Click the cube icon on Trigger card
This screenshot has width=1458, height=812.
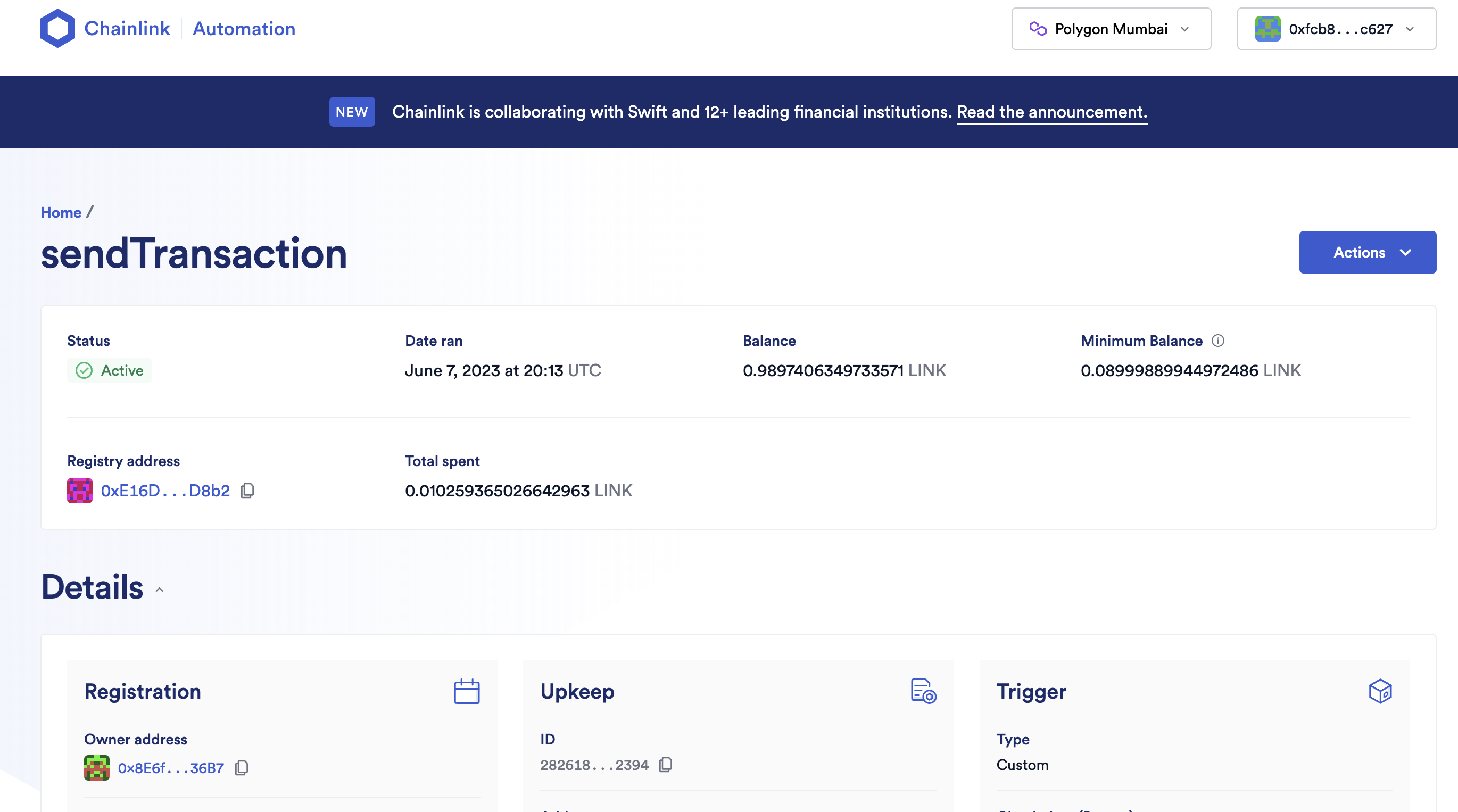click(x=1381, y=690)
